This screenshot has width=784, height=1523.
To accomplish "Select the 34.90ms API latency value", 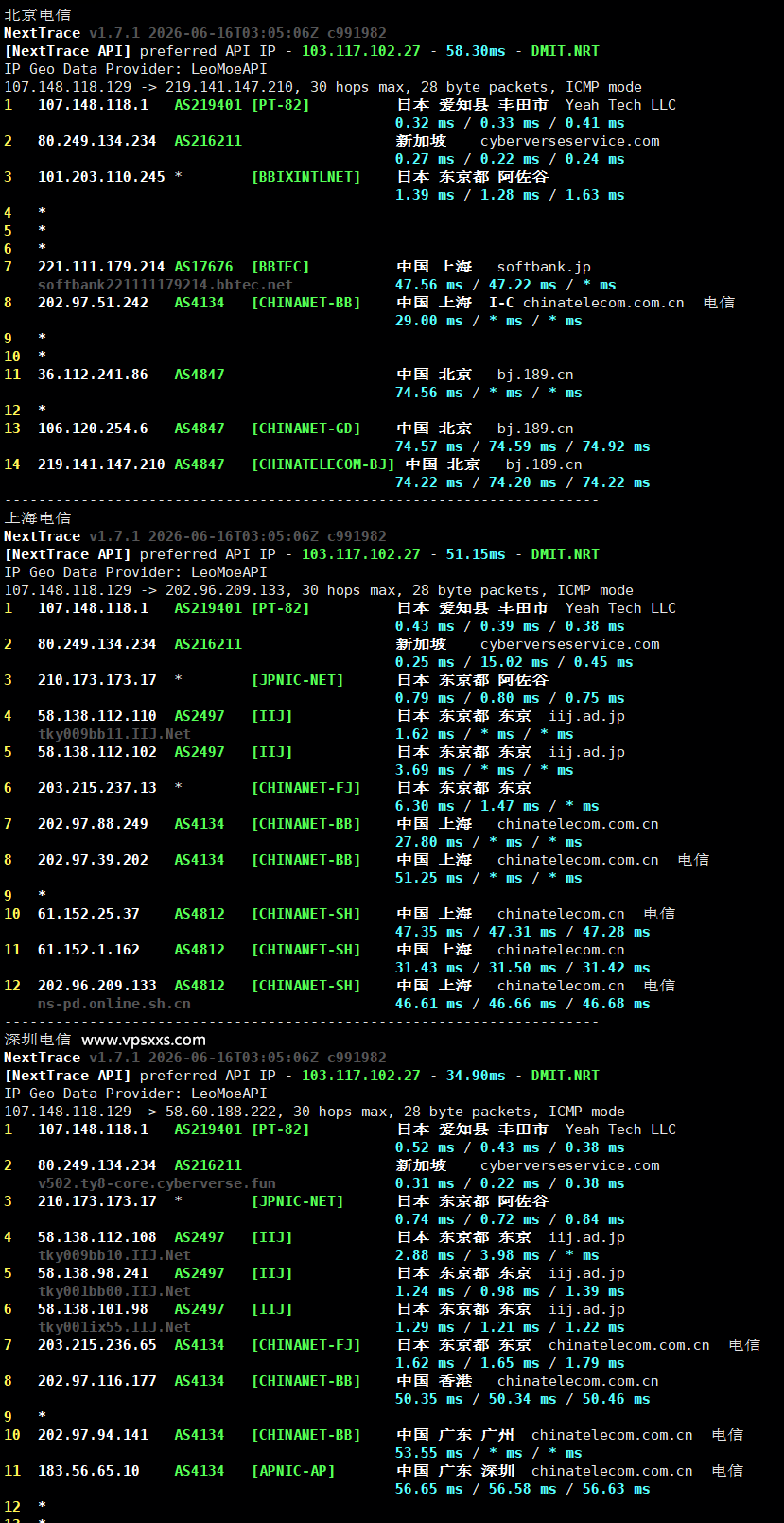I will (x=476, y=1076).
